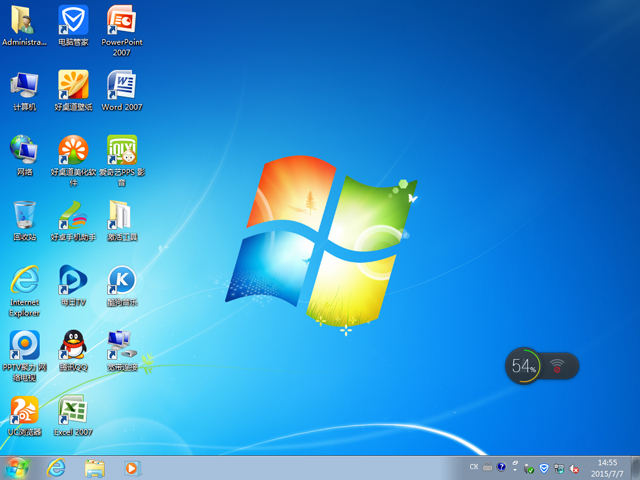Expand the language bar options arrow
Image resolution: width=640 pixels, height=480 pixels.
(x=515, y=468)
